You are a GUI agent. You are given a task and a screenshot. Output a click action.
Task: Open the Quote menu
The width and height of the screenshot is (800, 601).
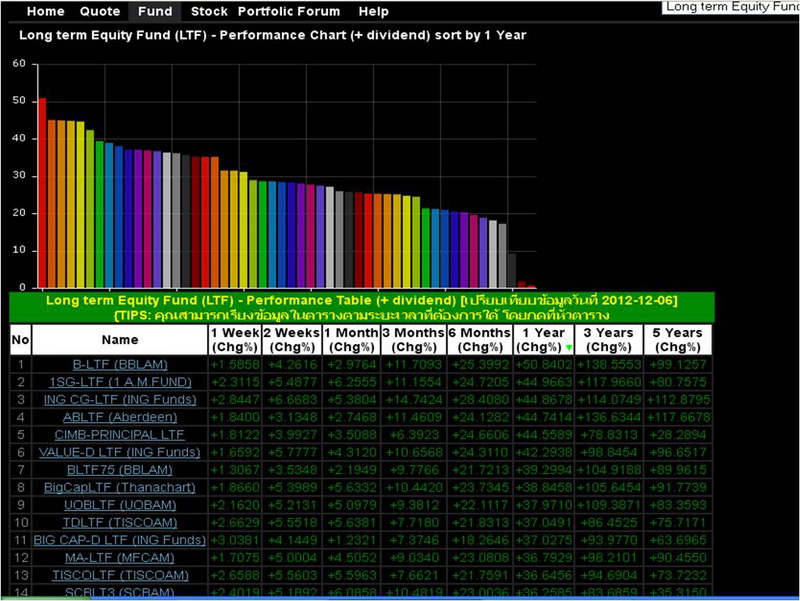[100, 11]
